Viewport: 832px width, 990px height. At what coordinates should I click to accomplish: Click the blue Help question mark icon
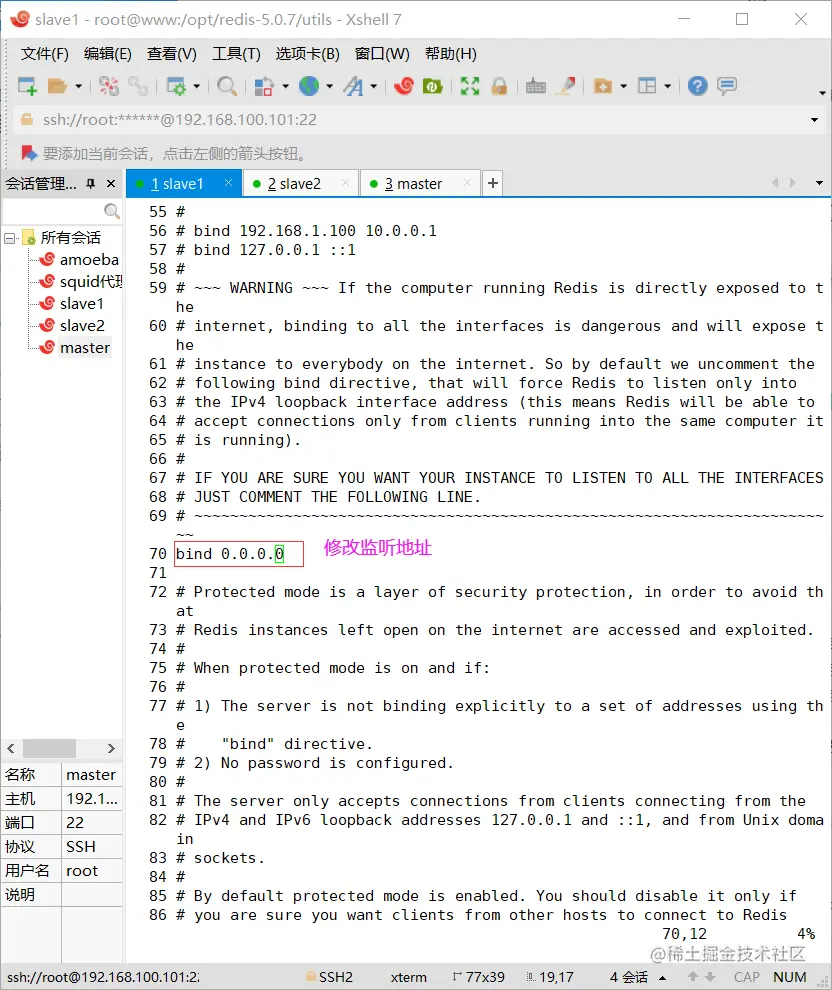click(698, 86)
